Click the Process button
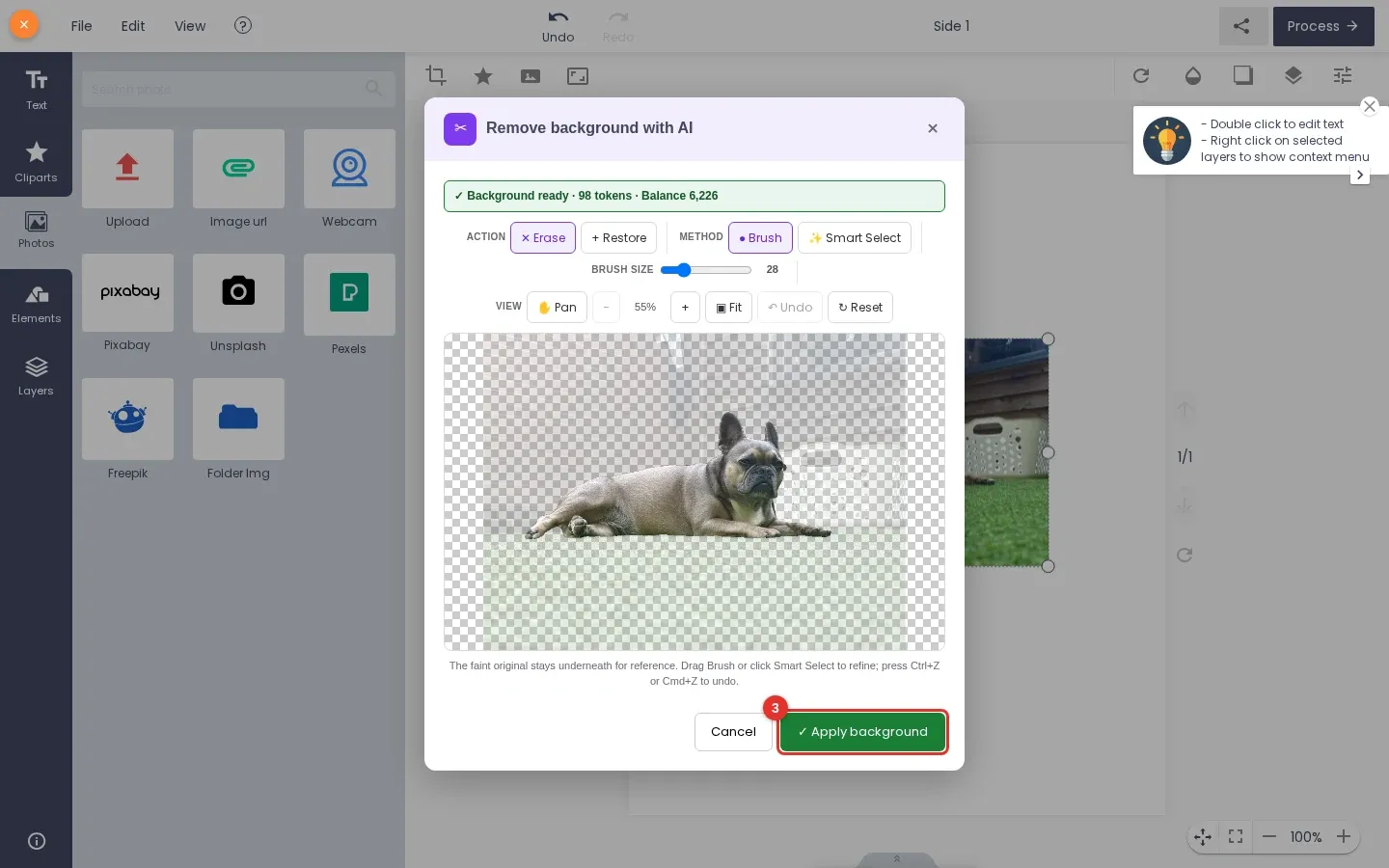1389x868 pixels. pyautogui.click(x=1323, y=27)
